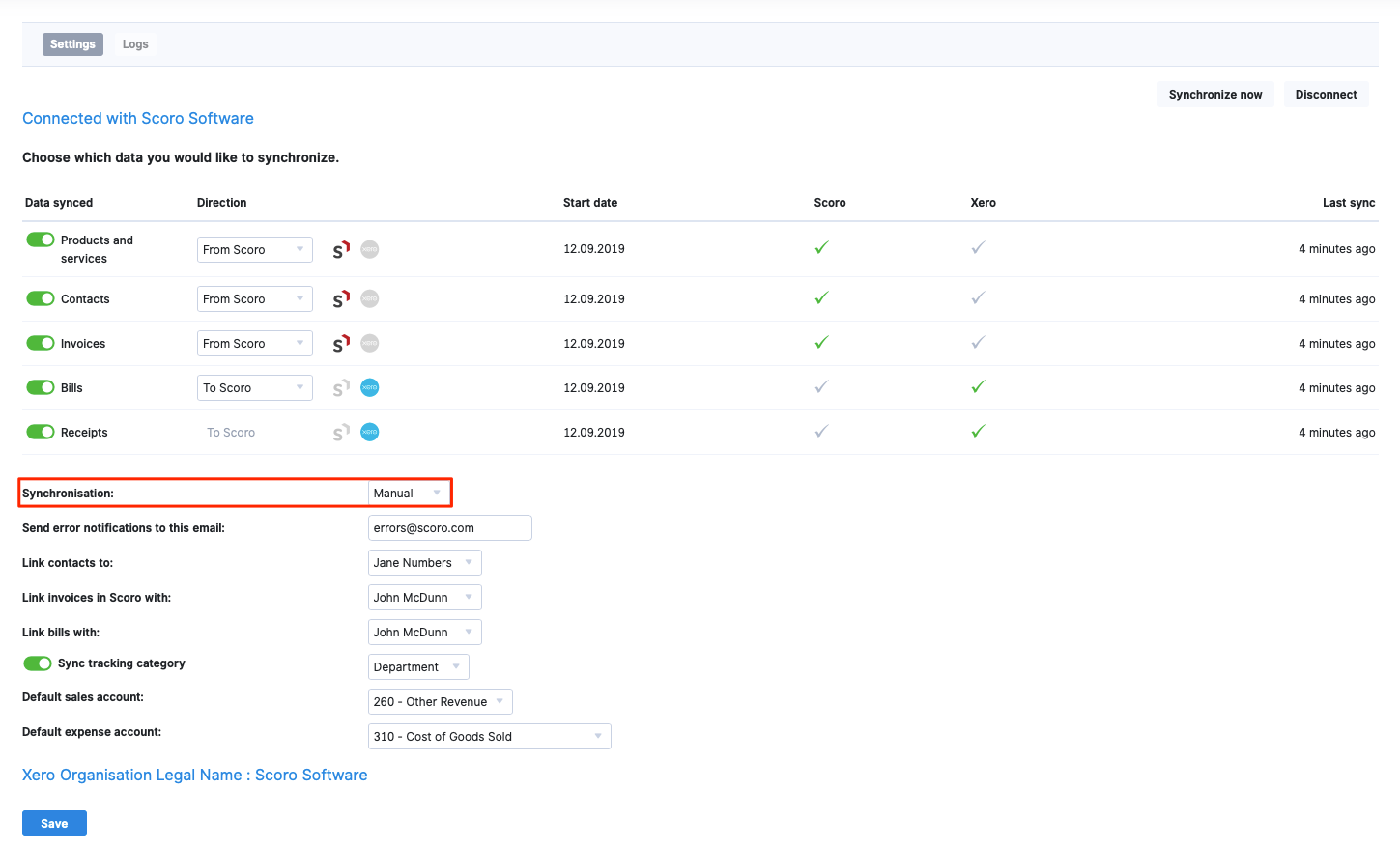Click grey Xero checkmark in Contacts row
Screen dimensions: 1400x847
(x=978, y=298)
